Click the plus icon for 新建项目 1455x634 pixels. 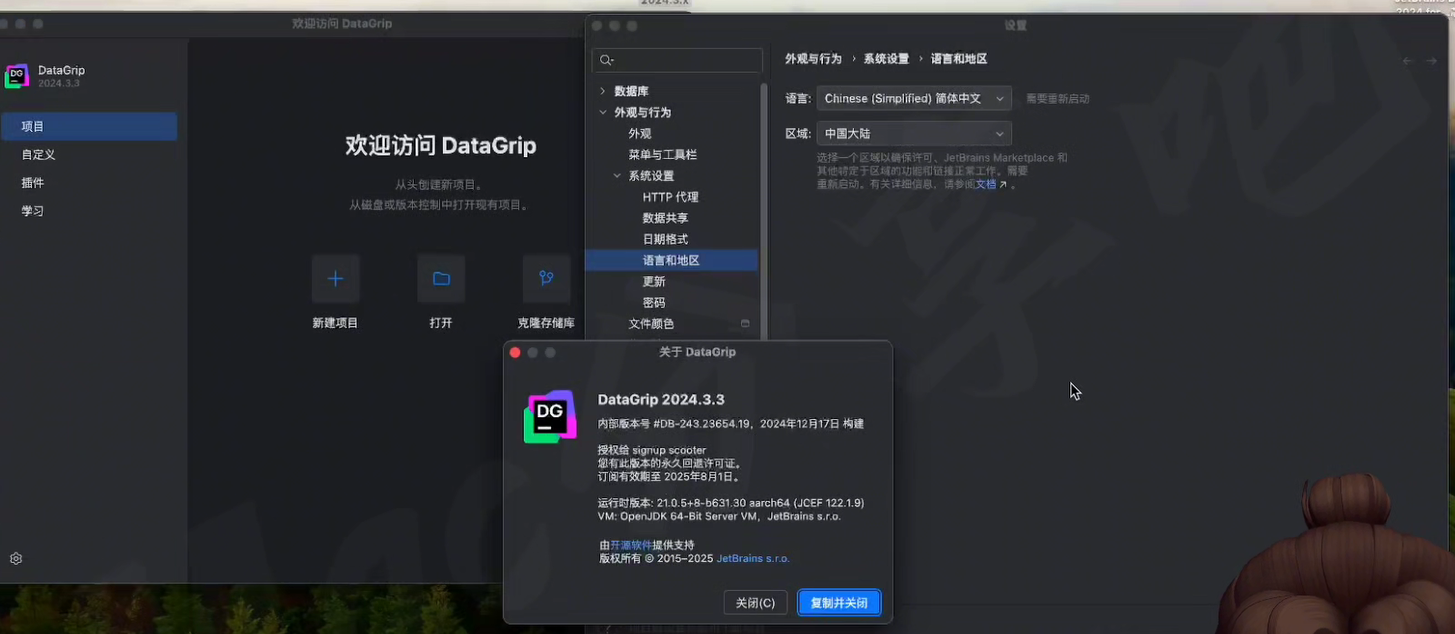tap(335, 279)
